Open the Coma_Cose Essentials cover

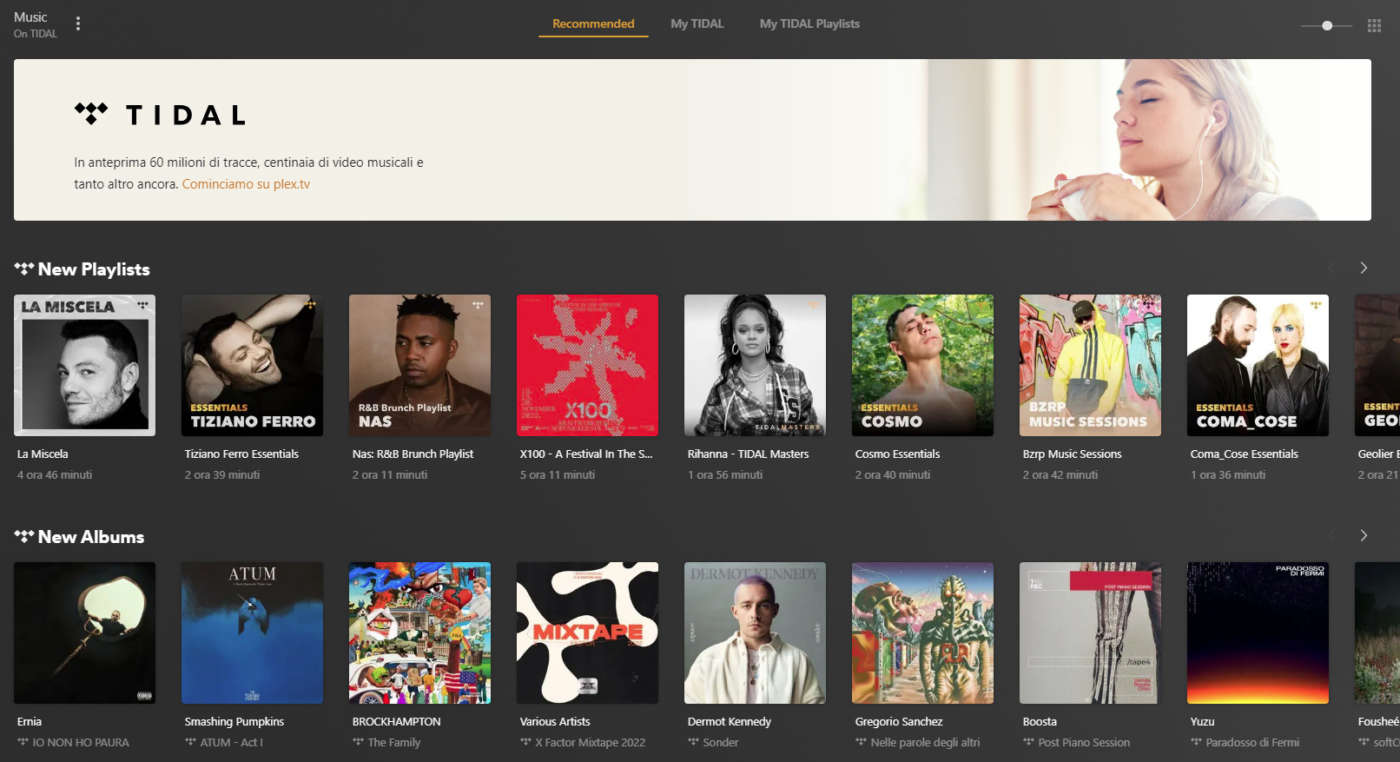coord(1258,365)
